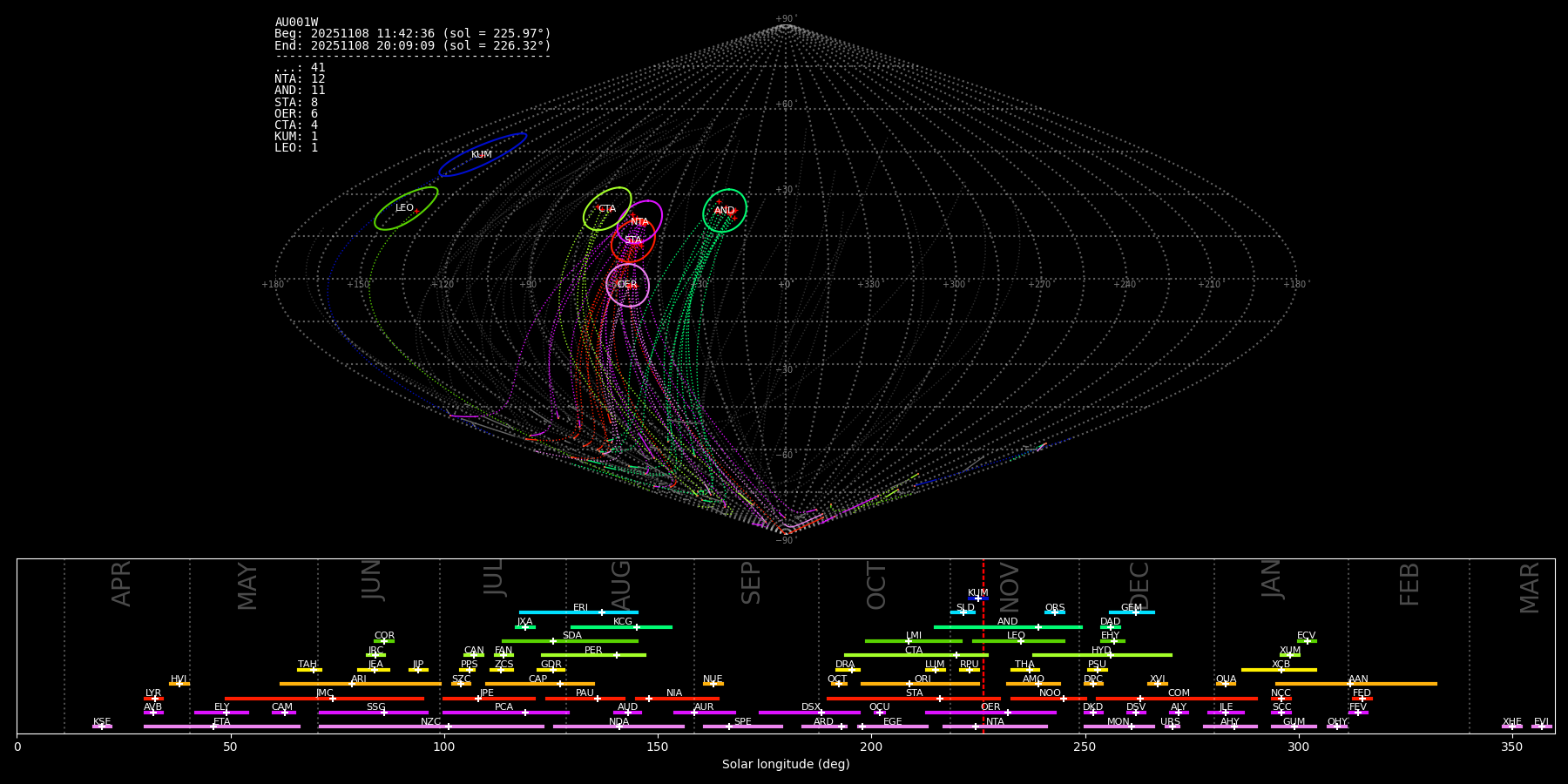Click the SDA shower activity bar

[x=570, y=641]
